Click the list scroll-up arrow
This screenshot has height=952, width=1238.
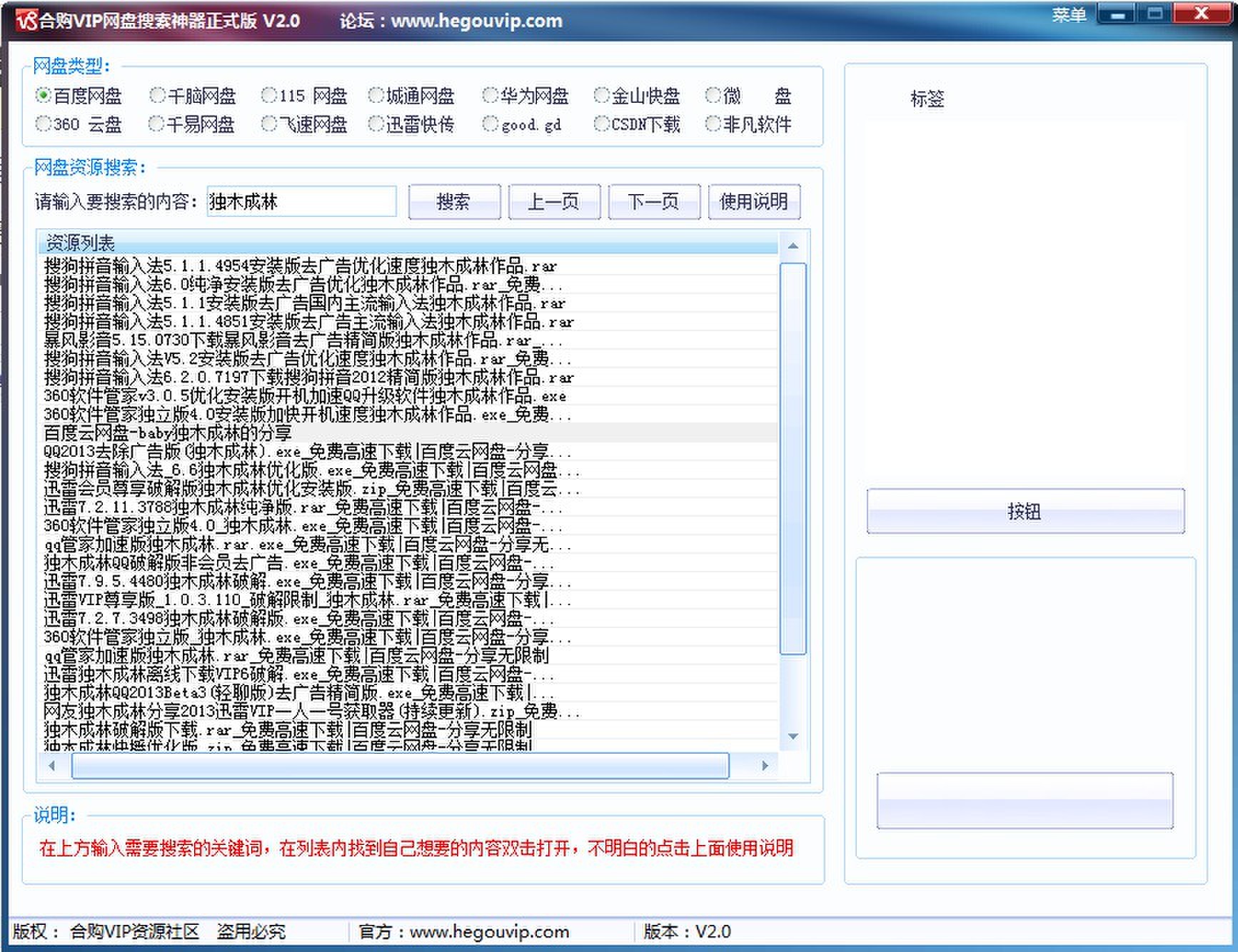(x=792, y=246)
